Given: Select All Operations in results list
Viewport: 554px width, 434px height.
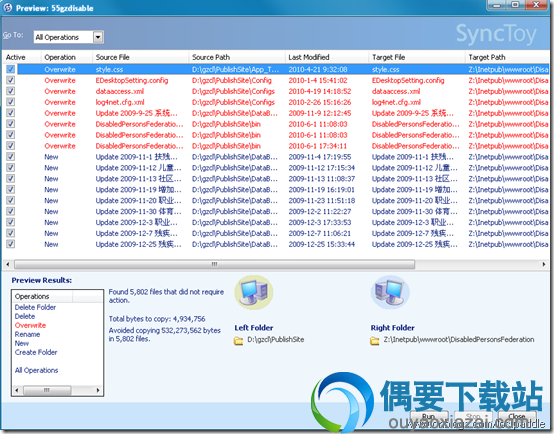Looking at the screenshot, I should (36, 370).
